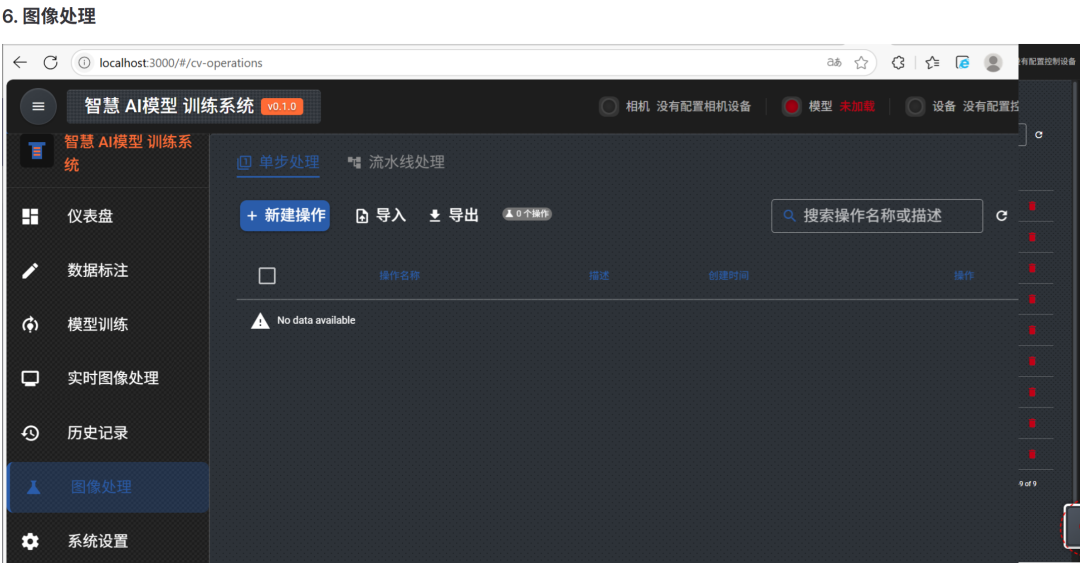This screenshot has width=1080, height=563.
Task: Click the 智慧 AI模型 训练系统 header title
Action: pos(169,106)
